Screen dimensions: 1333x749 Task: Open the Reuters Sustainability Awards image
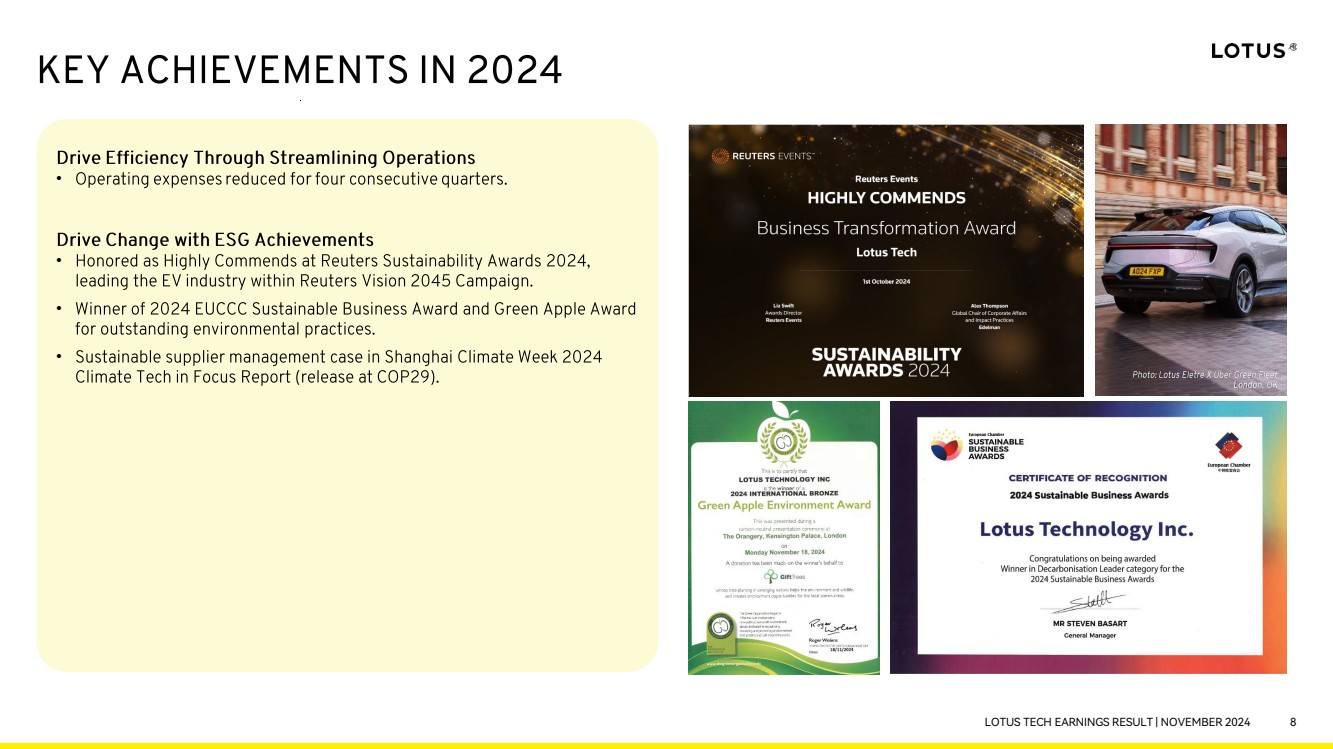click(886, 260)
